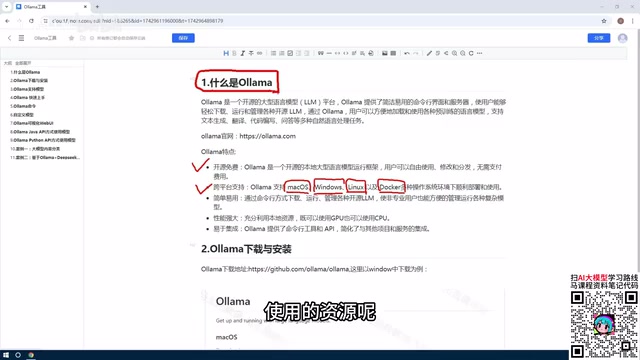
Task: Jump to outline item 10 case one
Action: coord(35,149)
